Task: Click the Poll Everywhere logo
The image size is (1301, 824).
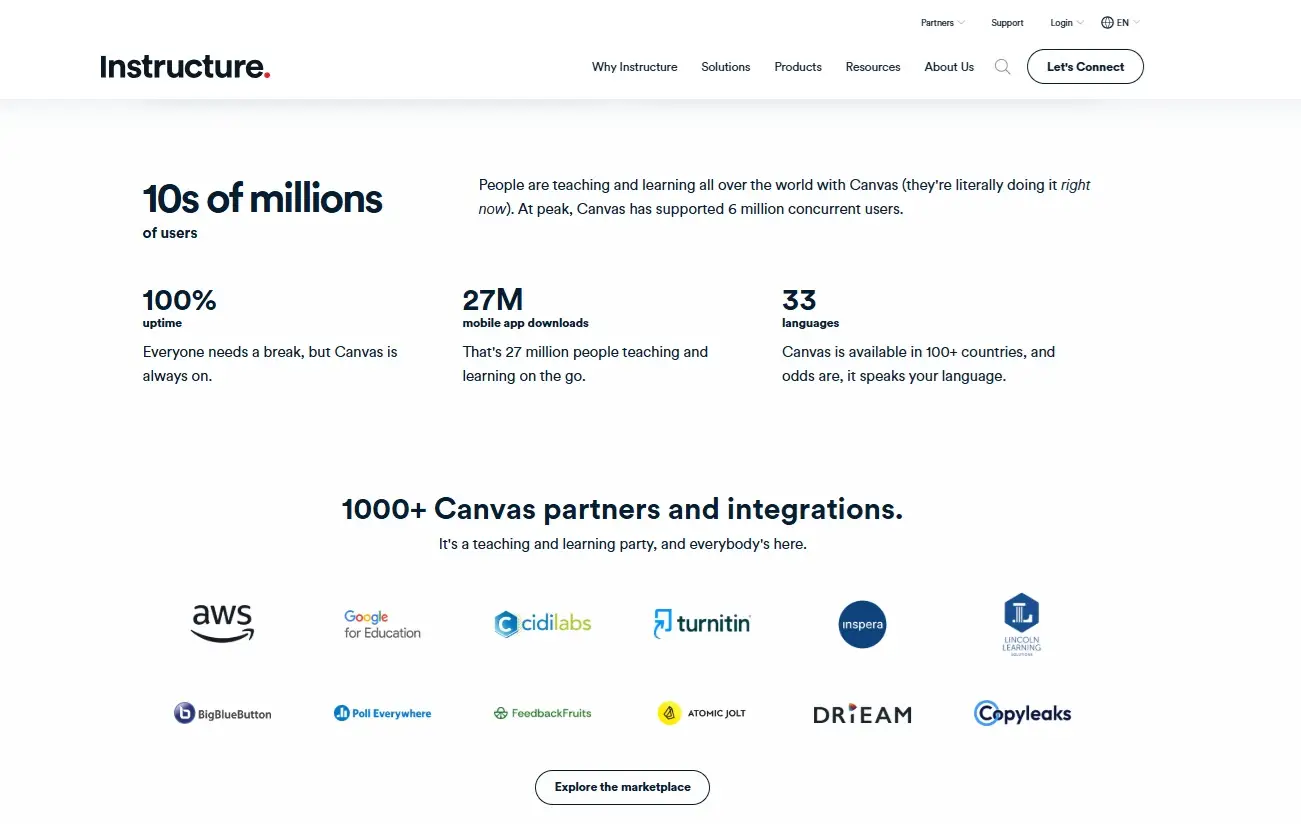Action: [382, 713]
